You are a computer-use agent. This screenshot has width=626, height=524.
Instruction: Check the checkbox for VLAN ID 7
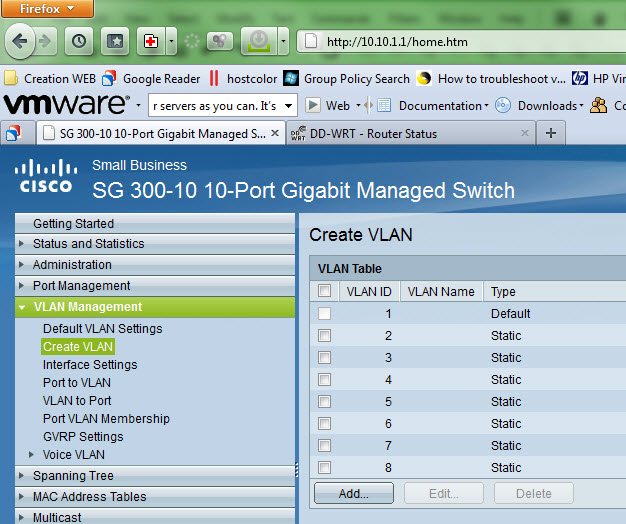click(325, 445)
